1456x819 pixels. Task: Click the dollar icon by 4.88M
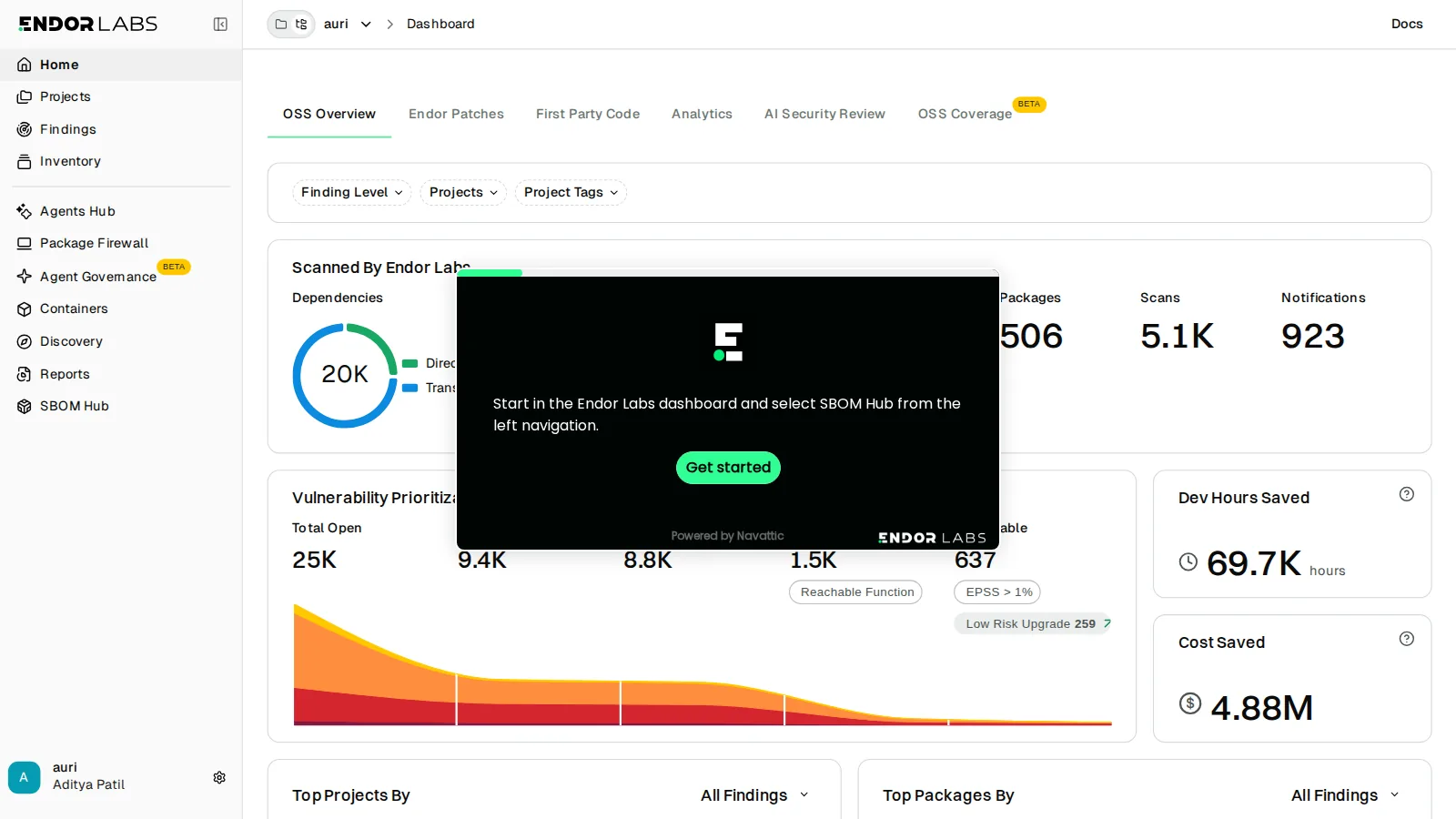point(1190,703)
